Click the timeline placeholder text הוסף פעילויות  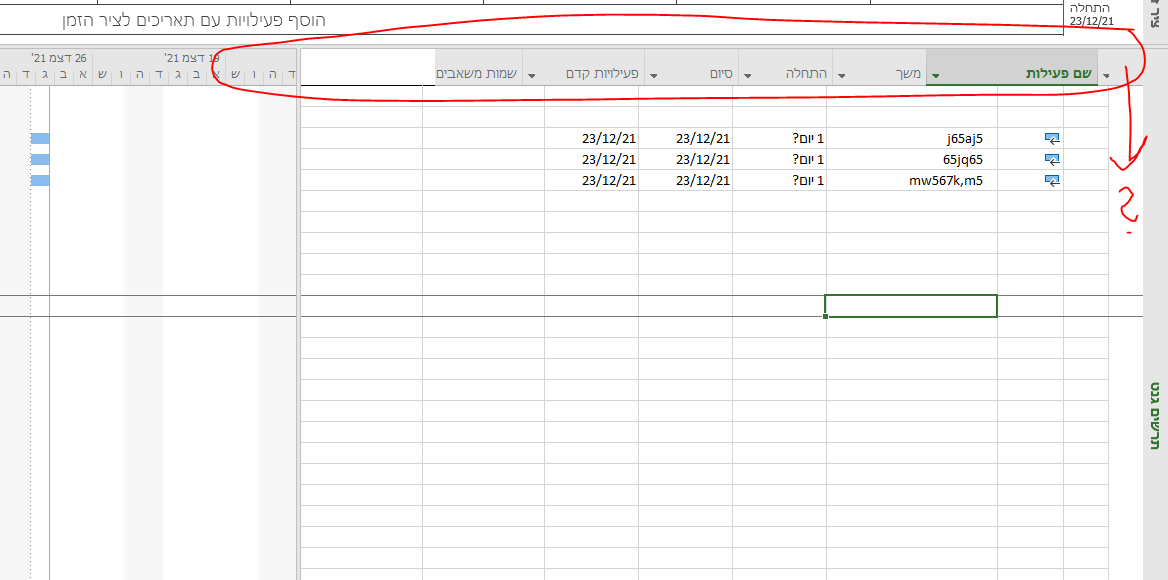194,20
